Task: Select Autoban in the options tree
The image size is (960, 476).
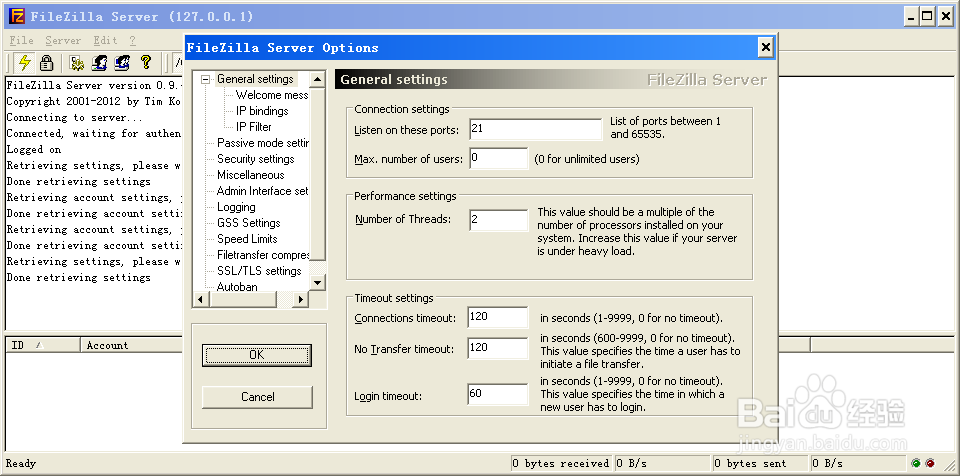Action: point(237,286)
